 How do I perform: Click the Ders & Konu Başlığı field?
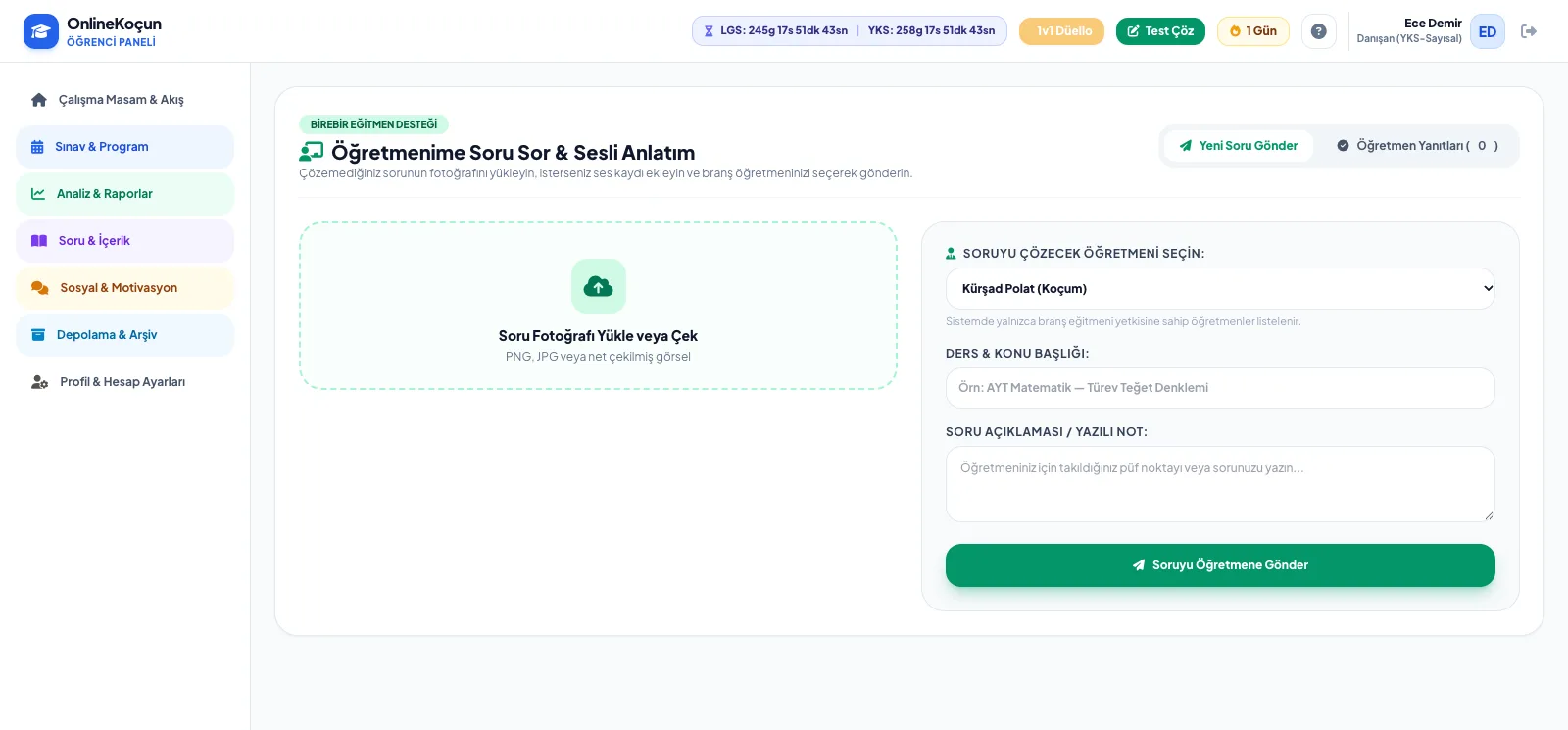1220,388
